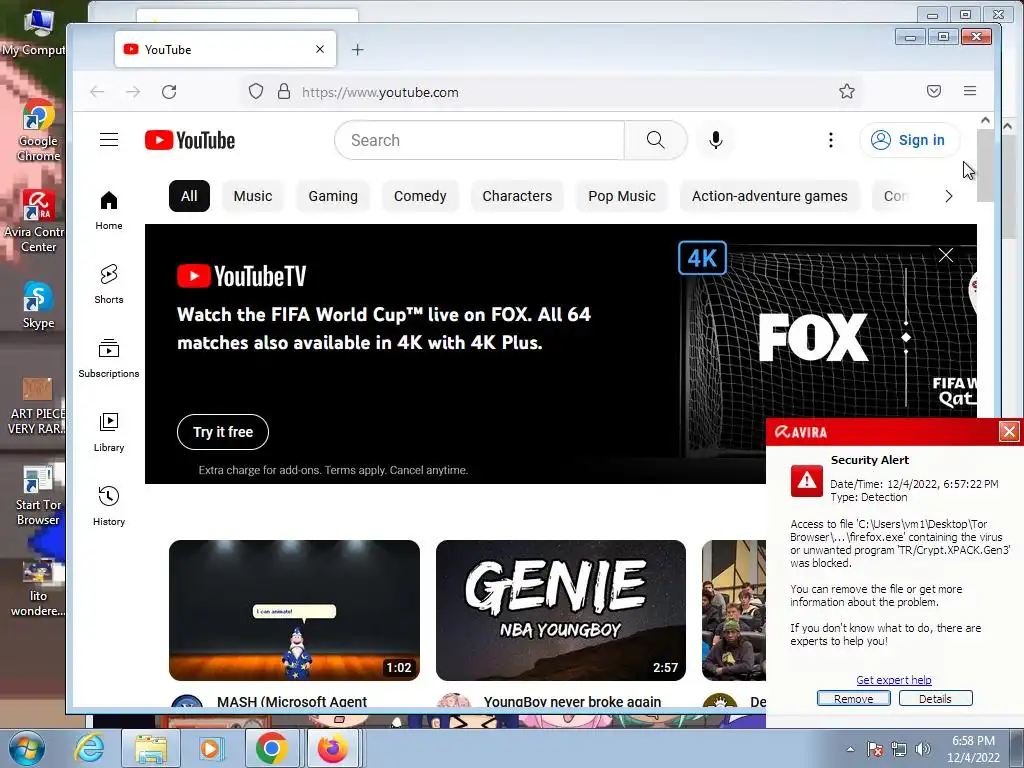
Task: Select the Music category chip
Action: (253, 196)
